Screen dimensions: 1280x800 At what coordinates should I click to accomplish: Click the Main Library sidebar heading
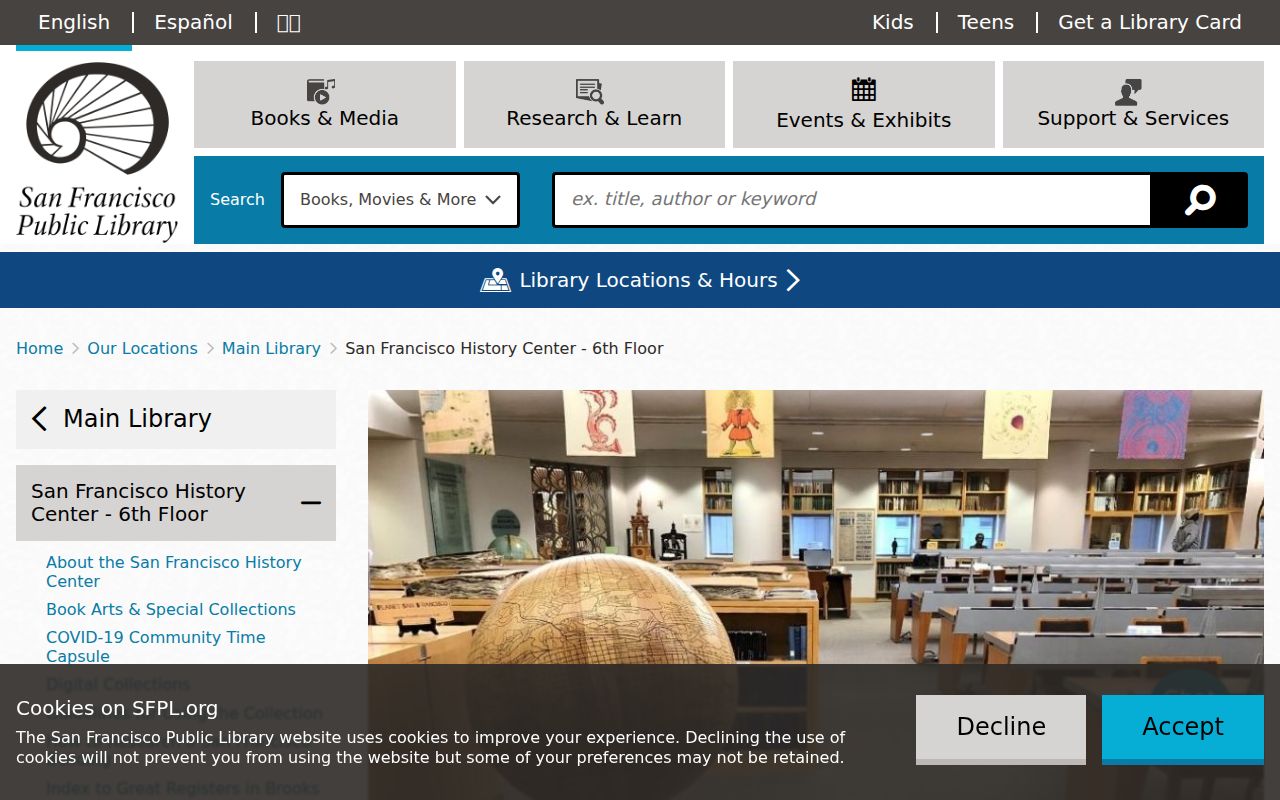point(137,419)
